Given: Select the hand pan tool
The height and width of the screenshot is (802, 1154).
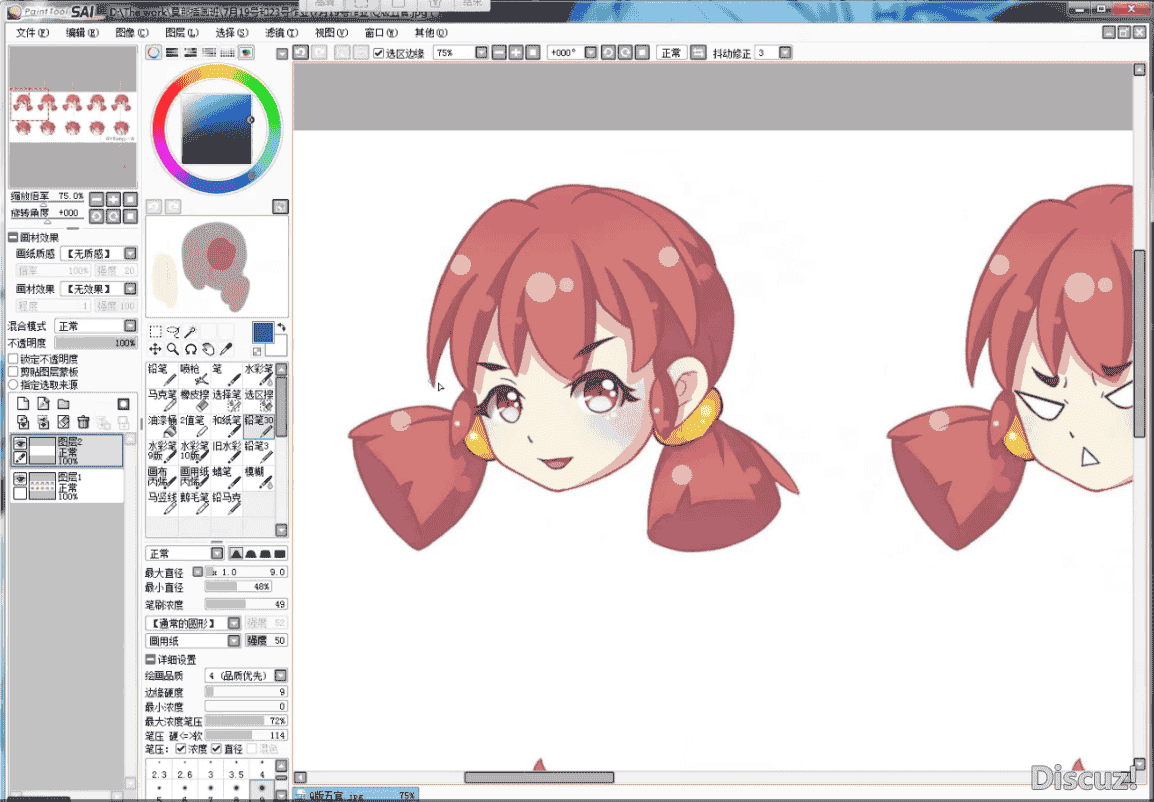Looking at the screenshot, I should (x=208, y=349).
